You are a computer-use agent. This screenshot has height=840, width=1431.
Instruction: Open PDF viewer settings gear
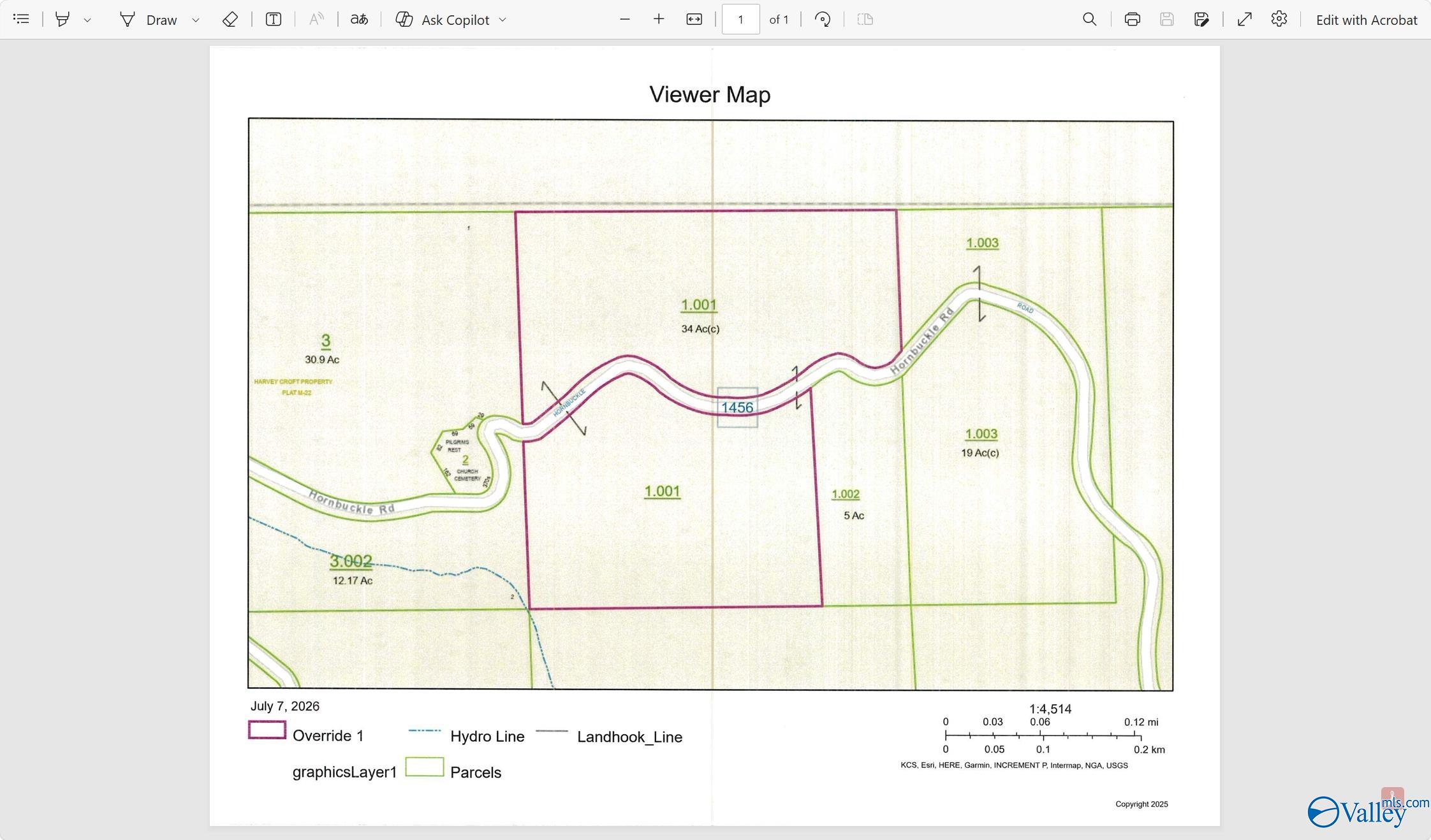(x=1279, y=19)
